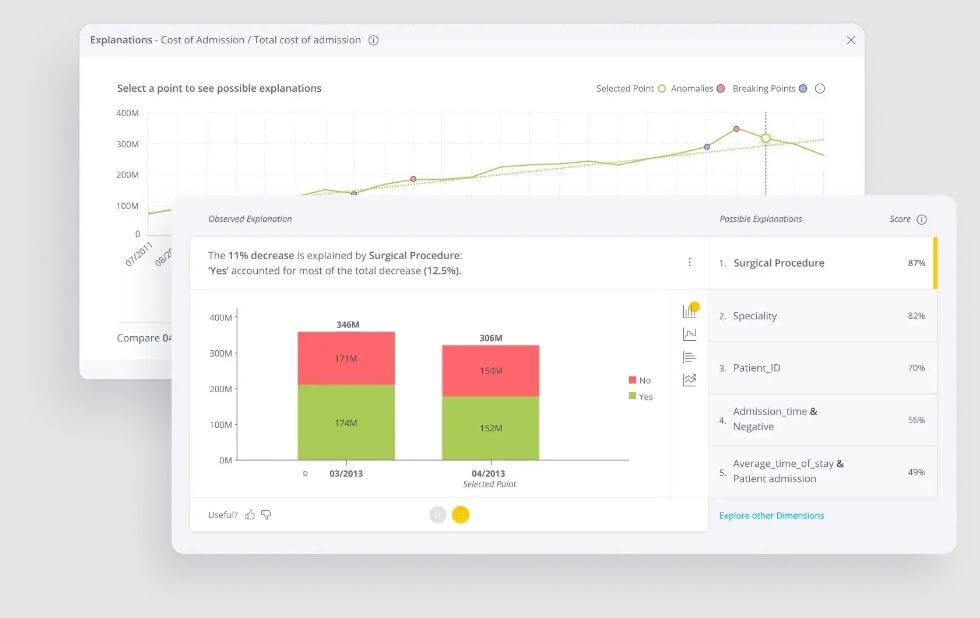The height and width of the screenshot is (618, 980).
Task: Click the info icon beside the title
Action: point(373,41)
